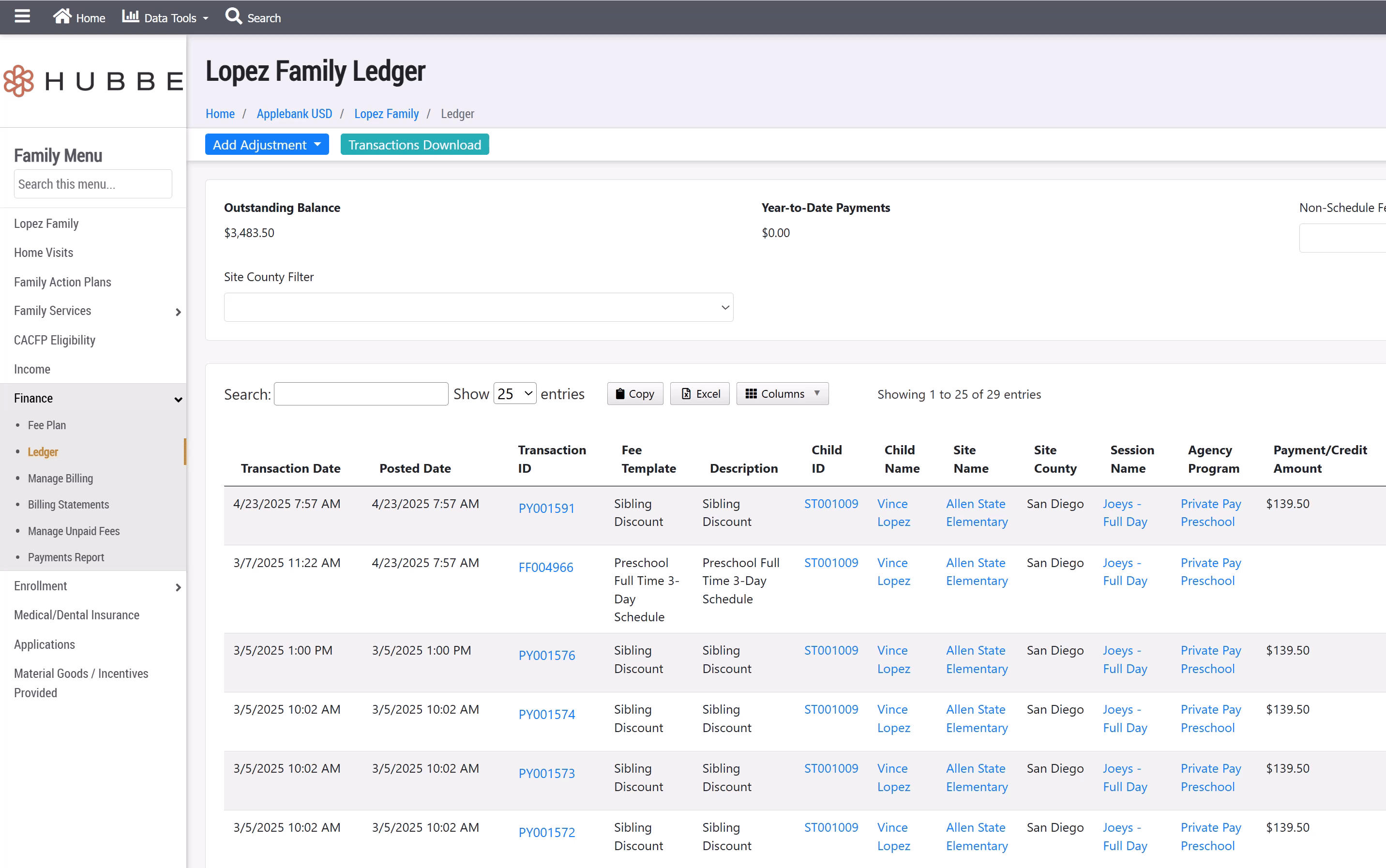Change the Show entries count dropdown
This screenshot has height=868, width=1386.
(x=514, y=394)
